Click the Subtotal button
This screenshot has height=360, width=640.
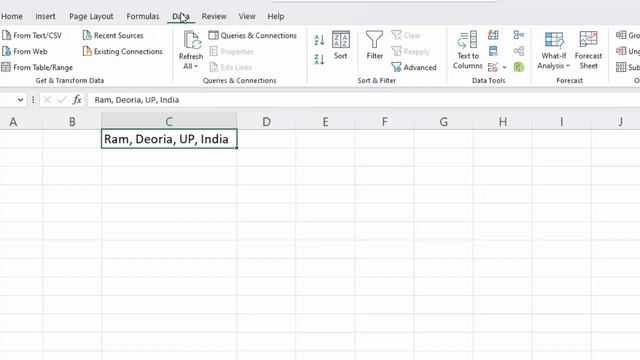[x=628, y=67]
